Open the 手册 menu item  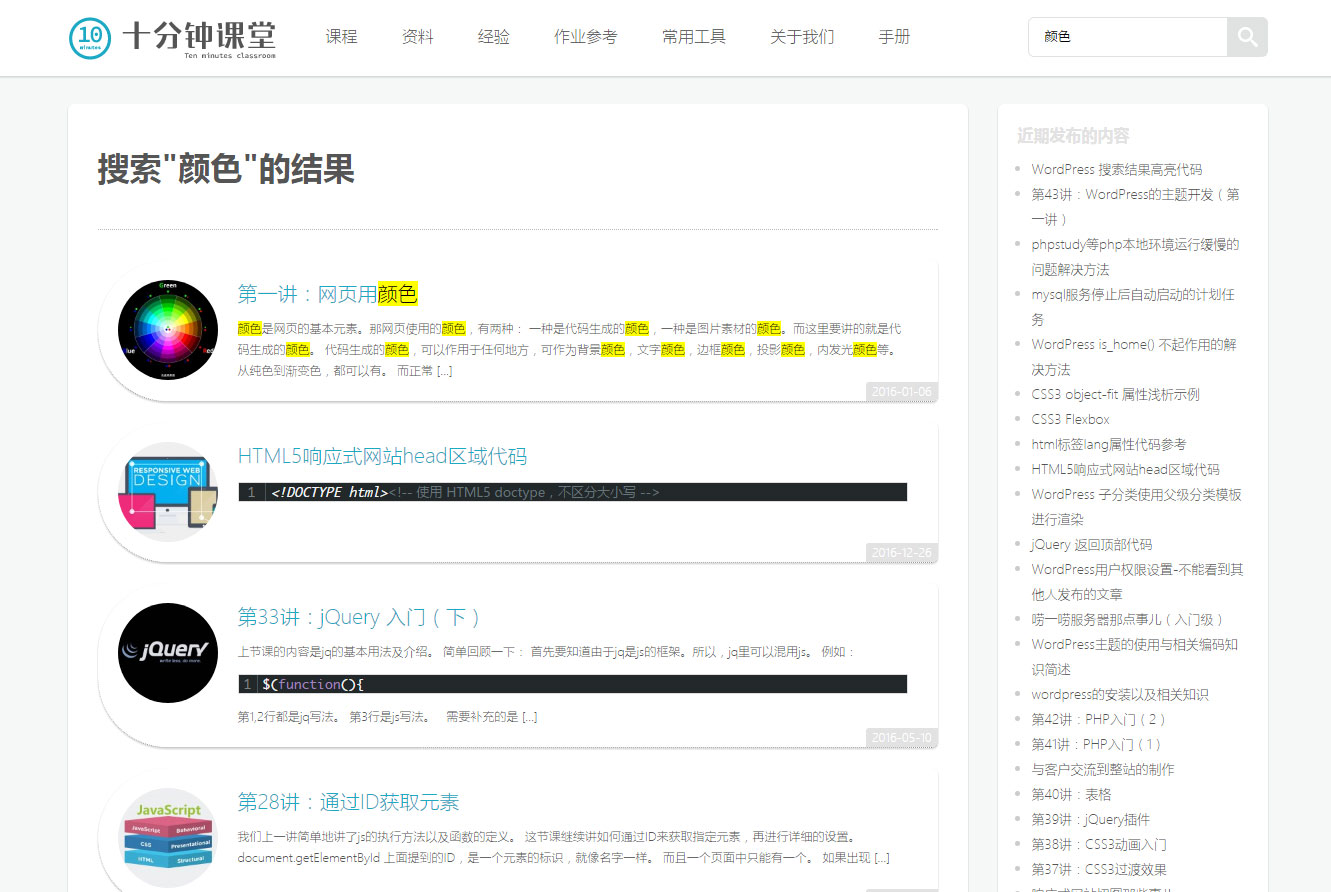[894, 37]
